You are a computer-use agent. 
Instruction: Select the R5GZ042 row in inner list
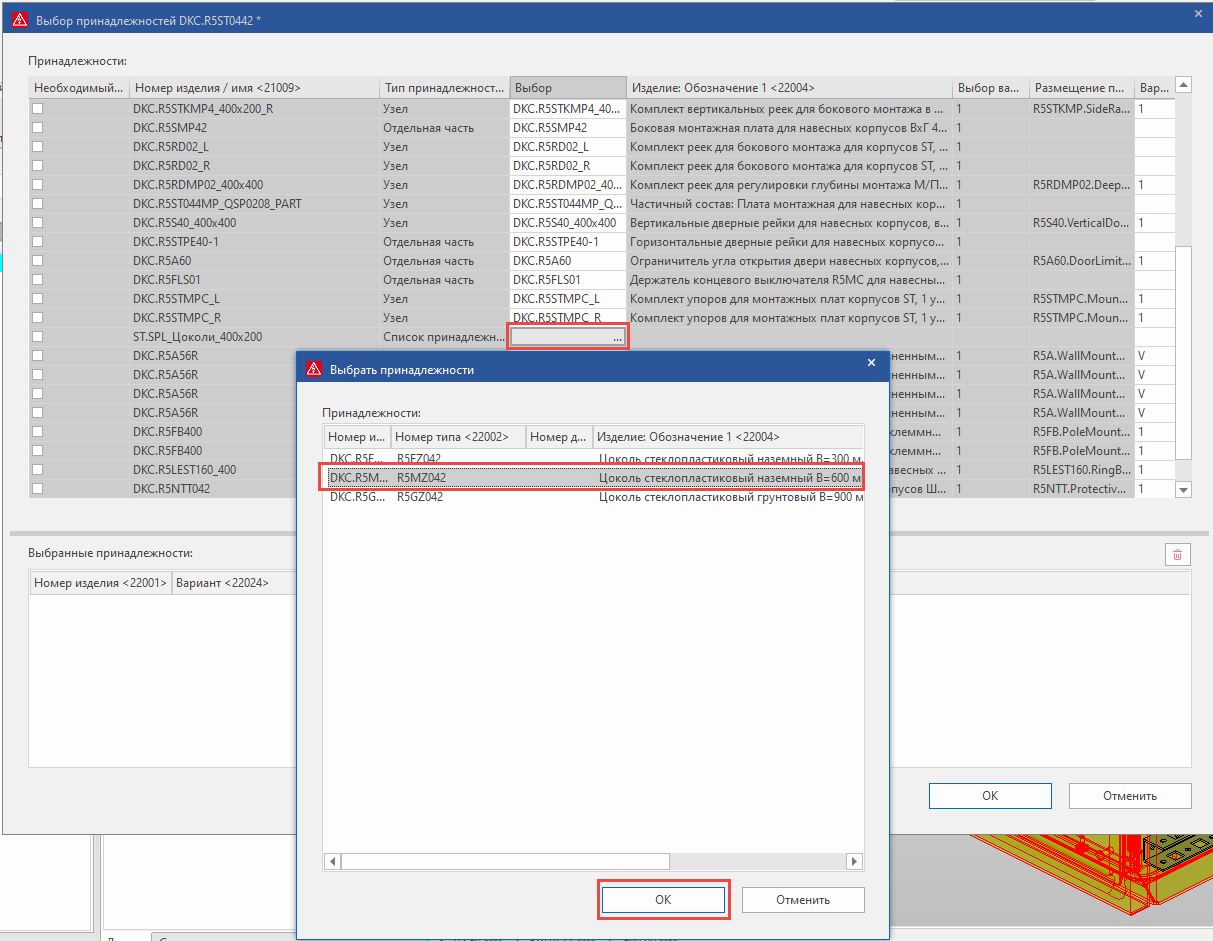[x=594, y=497]
